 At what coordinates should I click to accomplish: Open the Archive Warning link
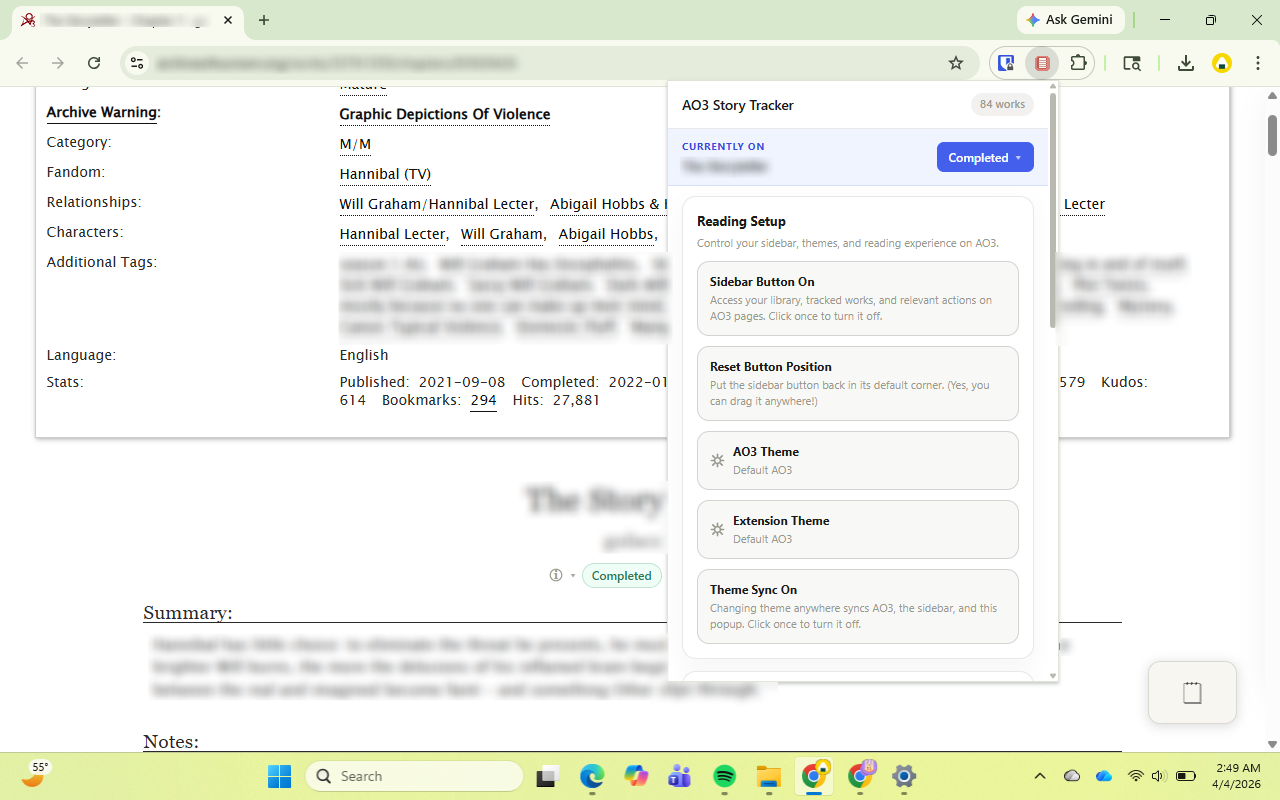pos(102,112)
